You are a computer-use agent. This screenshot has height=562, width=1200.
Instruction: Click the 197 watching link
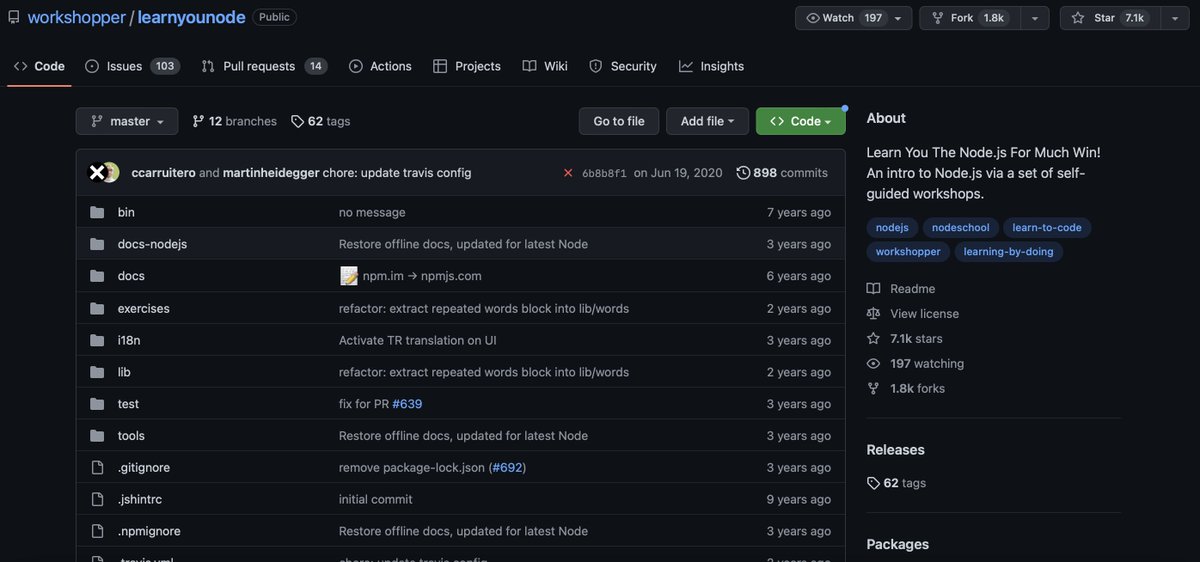pos(915,364)
